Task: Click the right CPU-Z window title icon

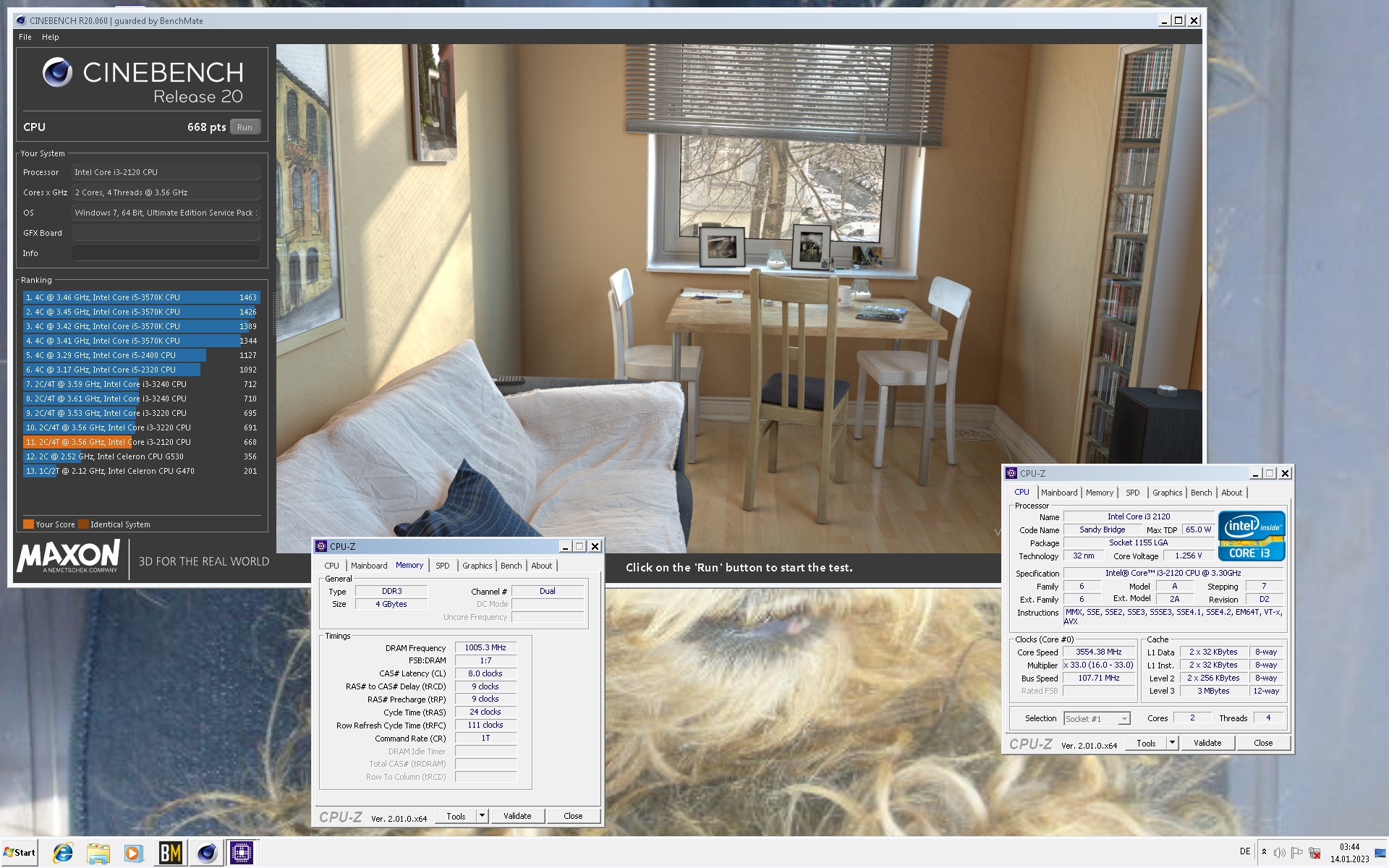Action: pos(1011,473)
